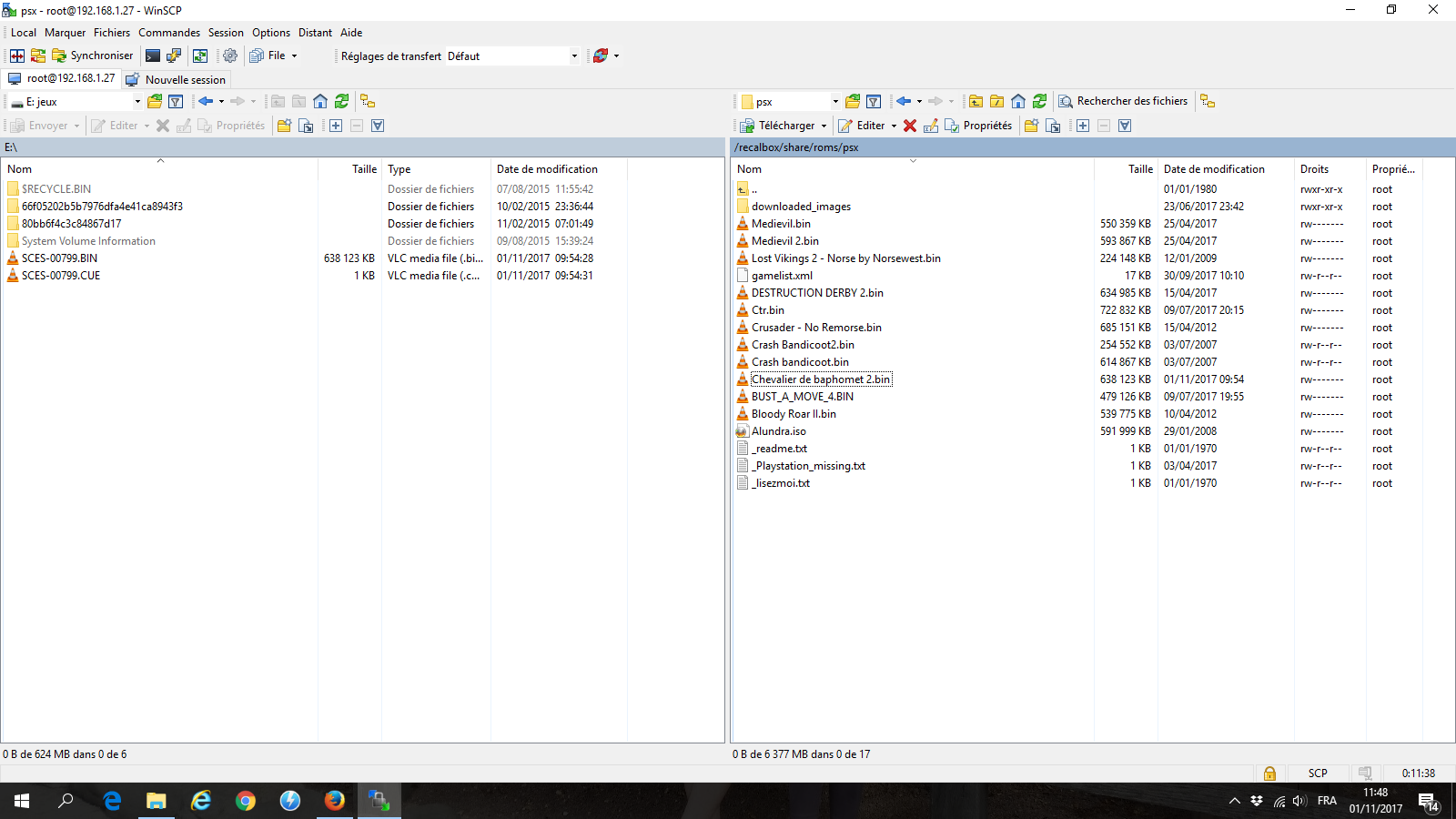Open the local drive E: jeux dropdown

(76, 101)
